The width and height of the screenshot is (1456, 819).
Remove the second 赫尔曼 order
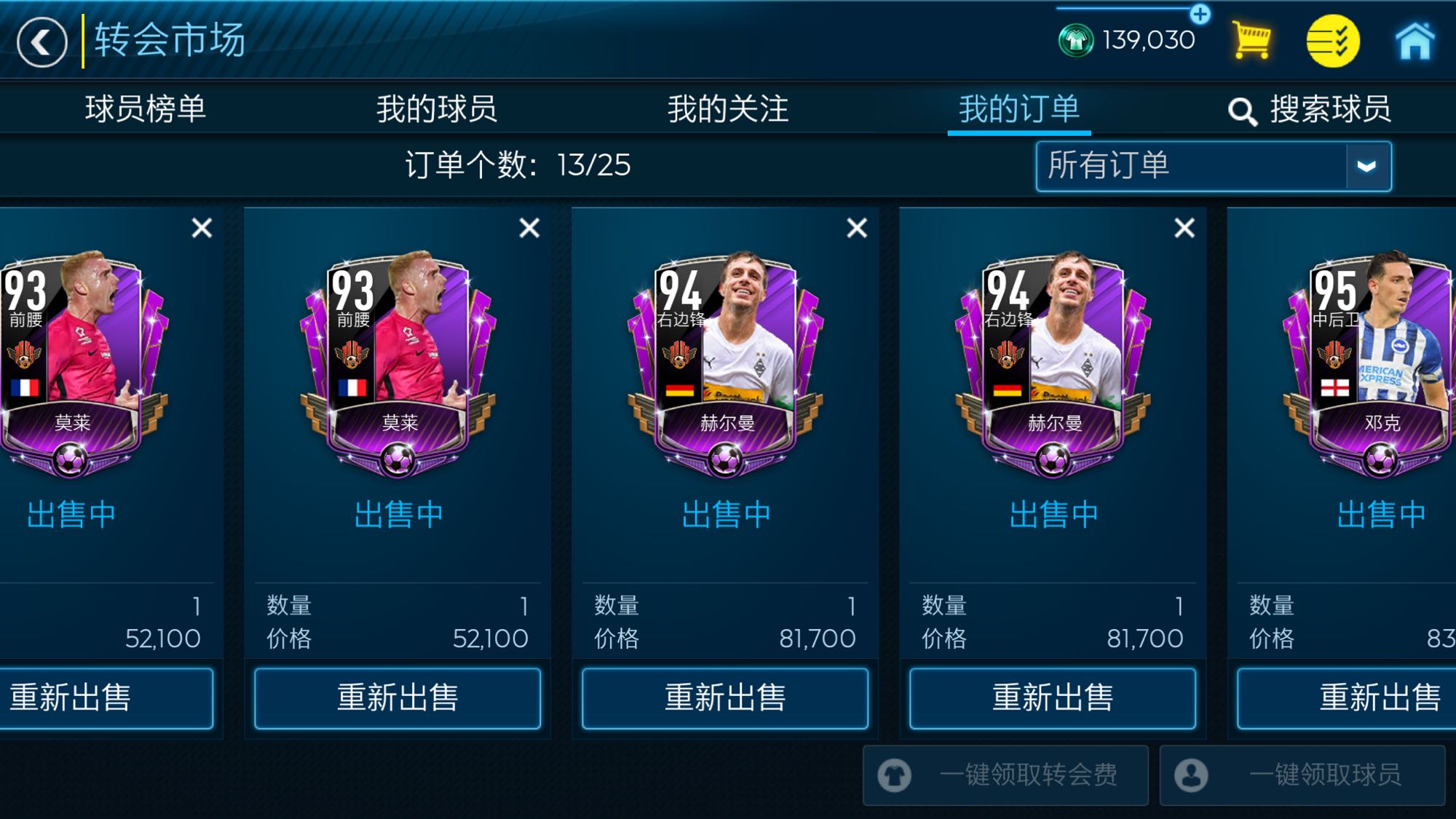point(1184,228)
